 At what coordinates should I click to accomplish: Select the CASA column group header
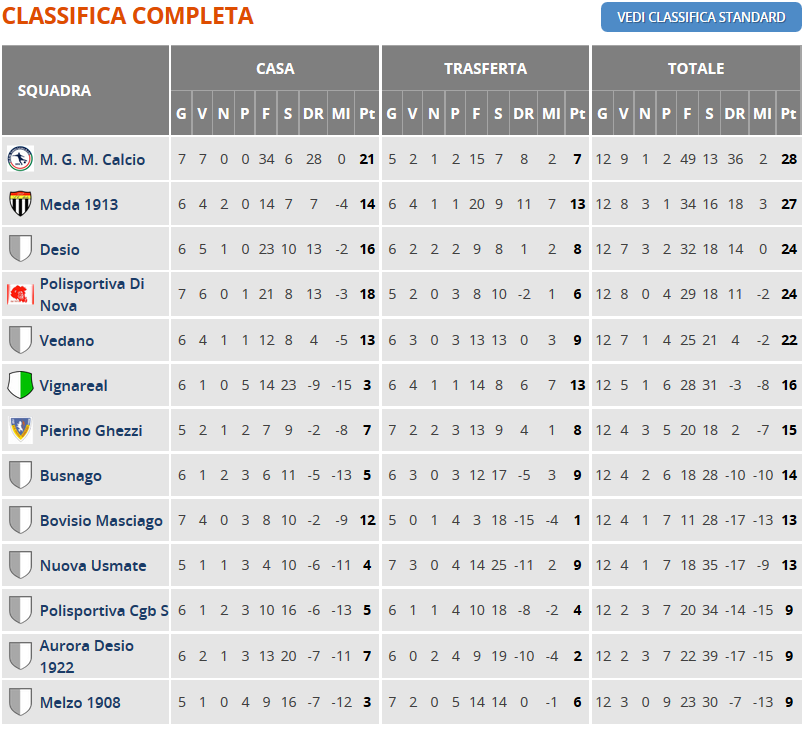[275, 68]
